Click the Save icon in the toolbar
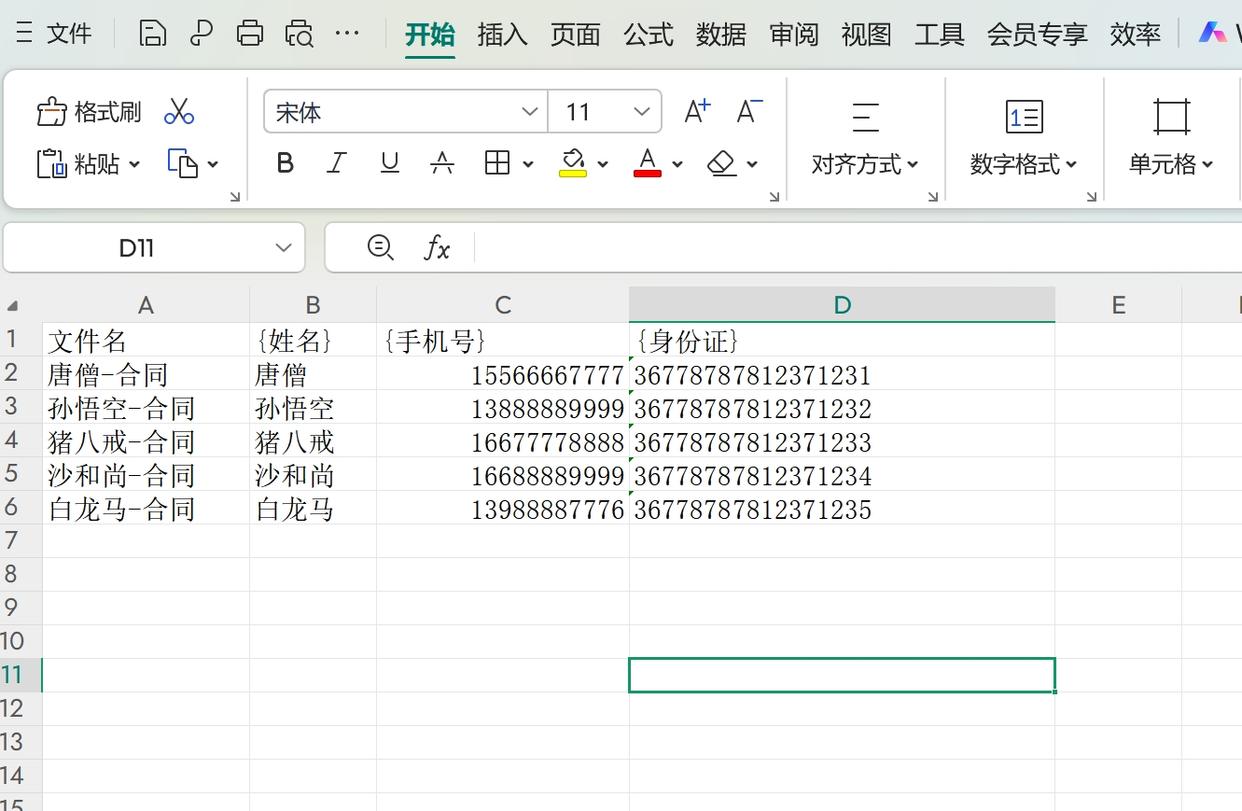1242x811 pixels. point(152,33)
